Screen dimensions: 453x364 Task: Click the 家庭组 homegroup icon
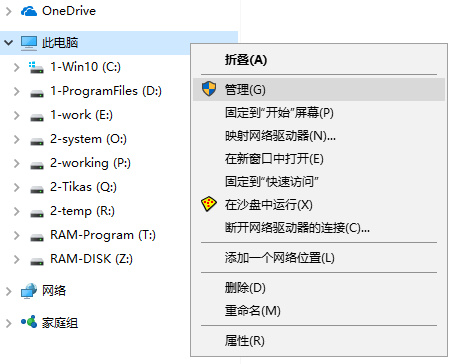[29, 322]
